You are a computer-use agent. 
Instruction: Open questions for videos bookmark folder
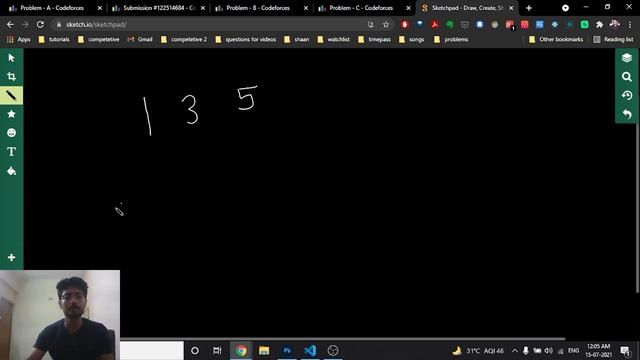(246, 39)
